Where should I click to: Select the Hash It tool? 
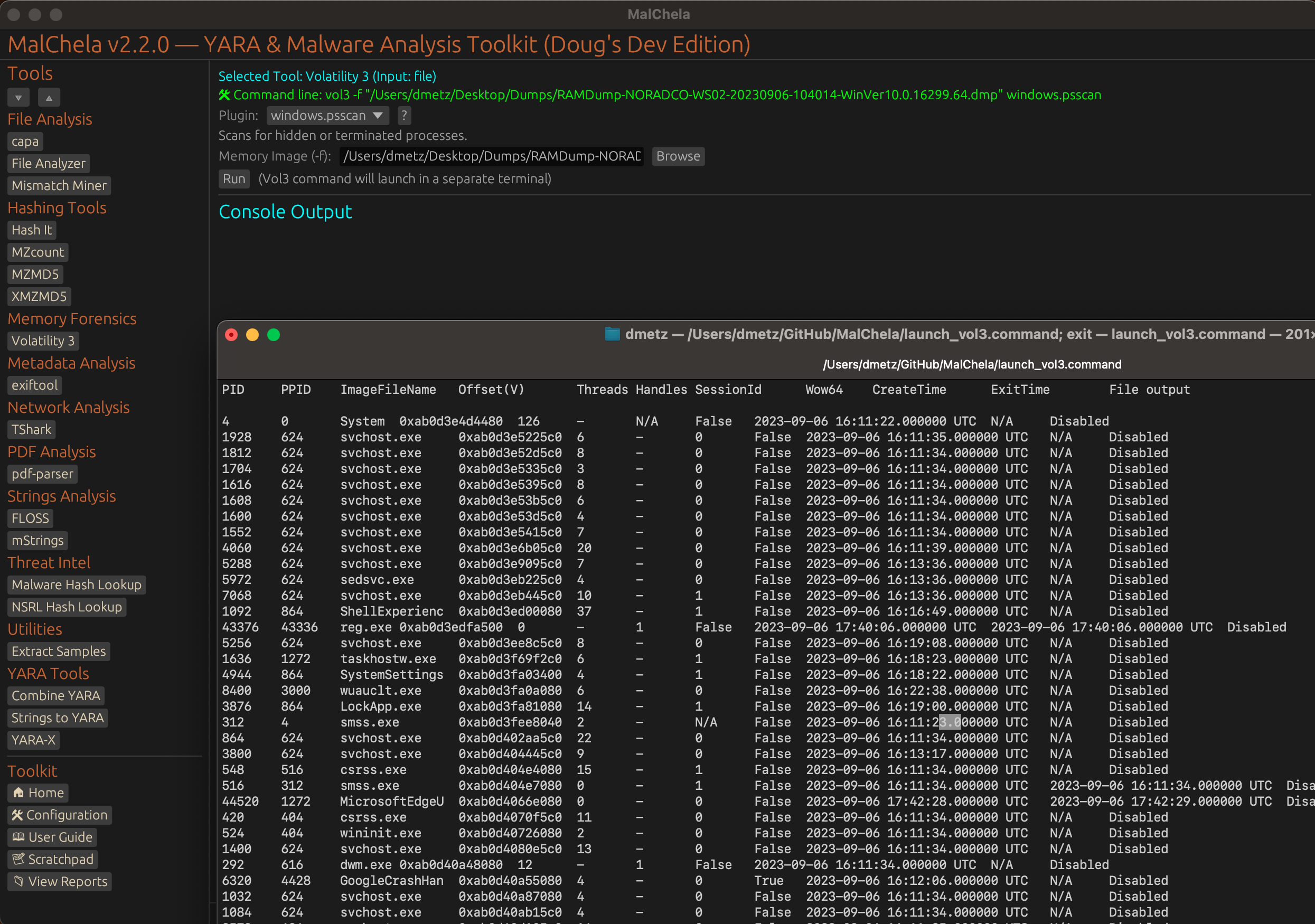point(32,230)
